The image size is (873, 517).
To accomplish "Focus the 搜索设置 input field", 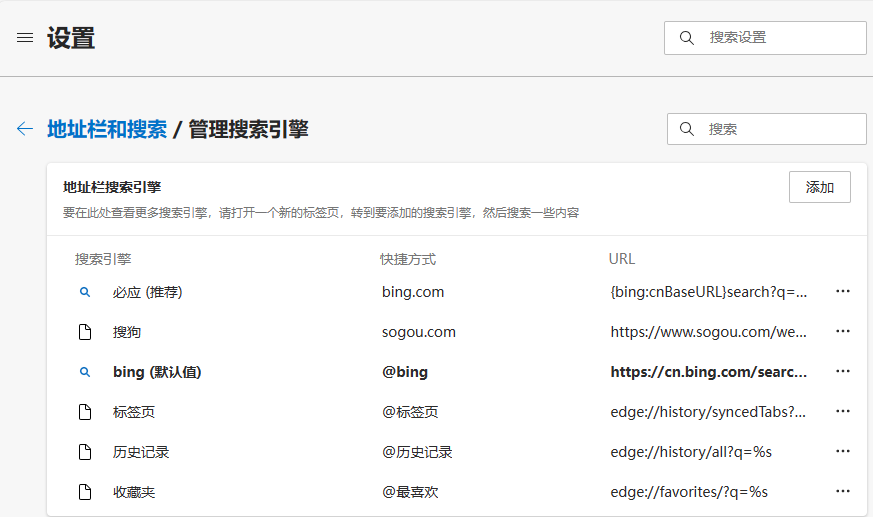I will point(765,38).
